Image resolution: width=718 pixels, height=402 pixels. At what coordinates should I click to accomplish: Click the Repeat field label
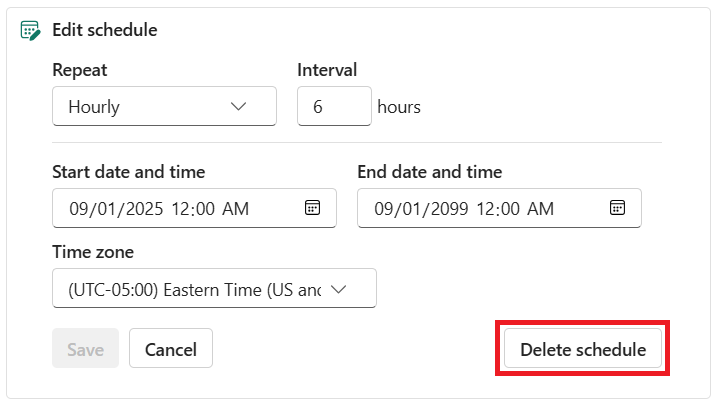(79, 70)
